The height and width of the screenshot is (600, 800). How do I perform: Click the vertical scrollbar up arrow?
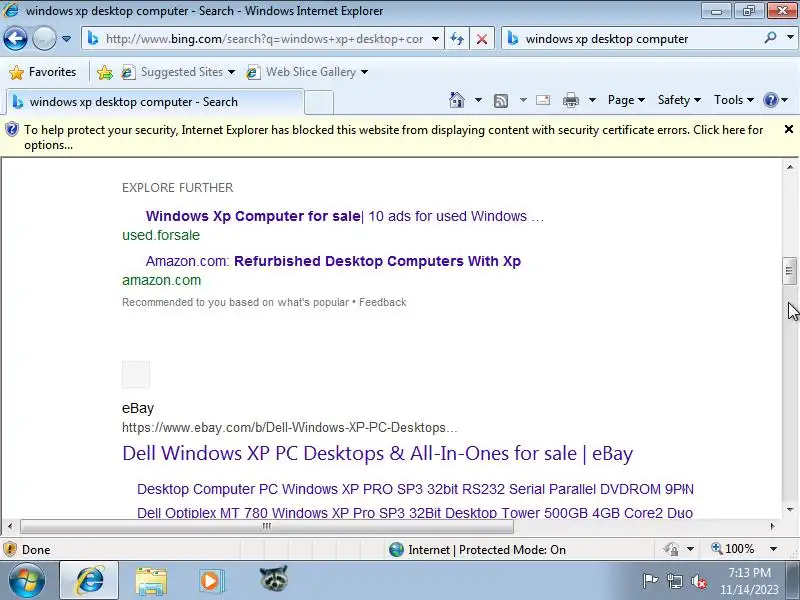pos(789,167)
